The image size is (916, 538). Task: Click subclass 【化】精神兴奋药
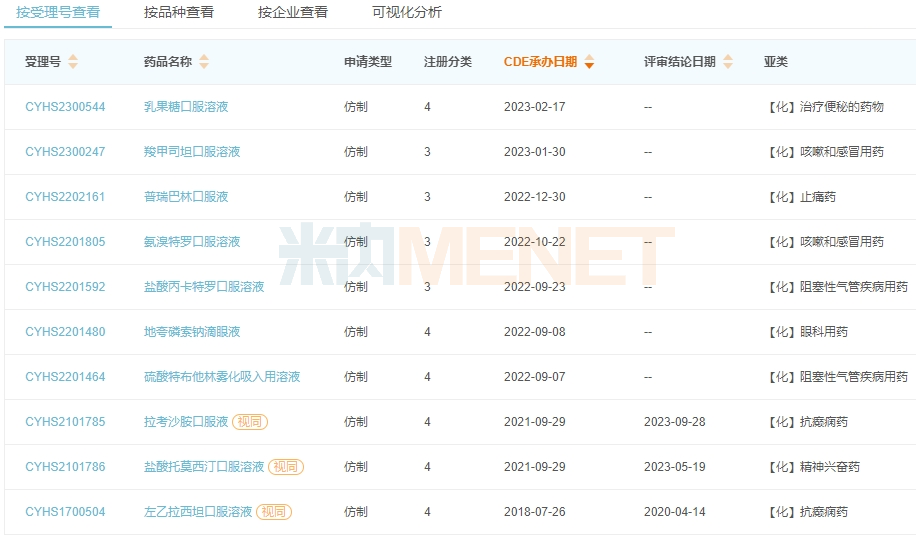[812, 467]
